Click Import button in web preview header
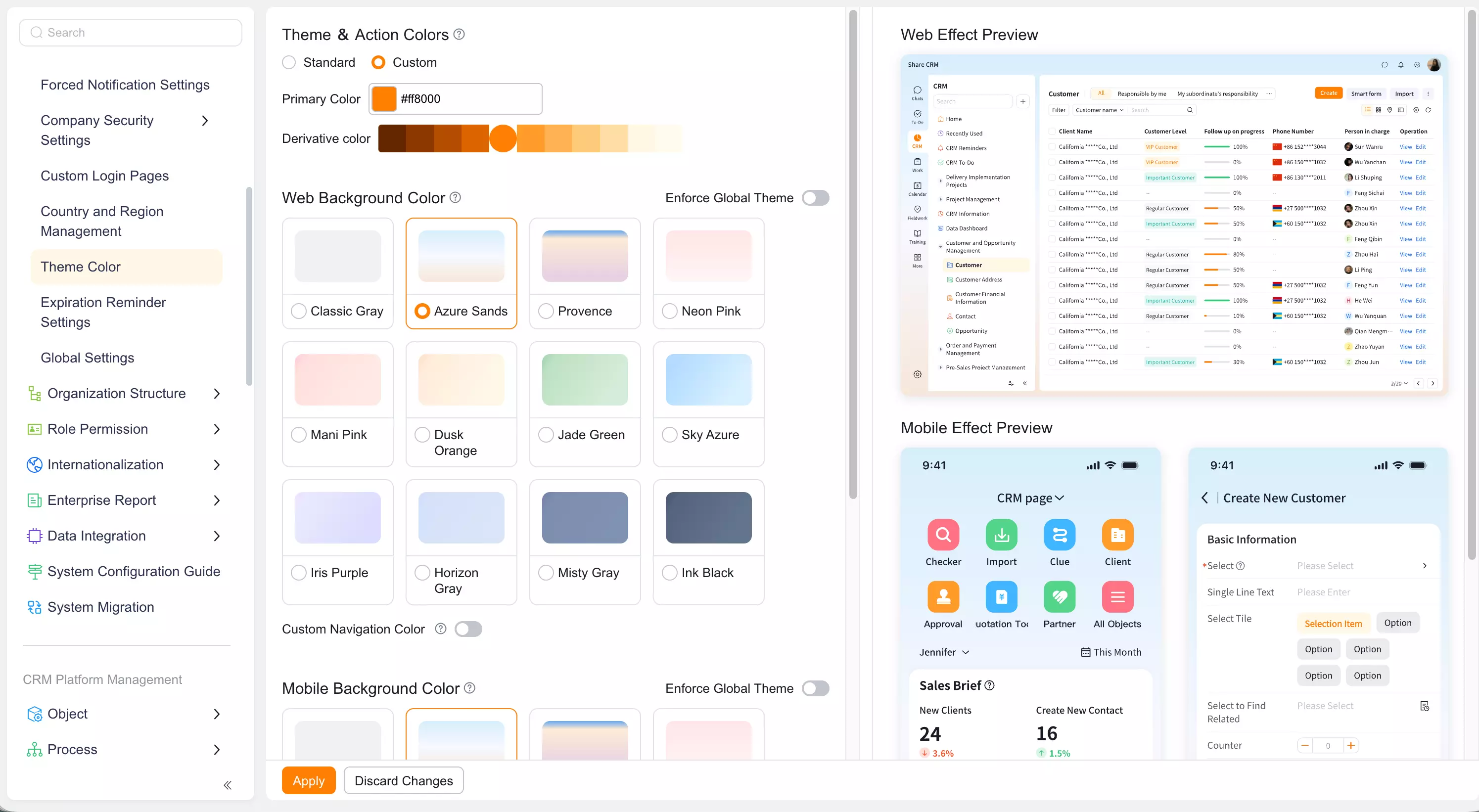The image size is (1479, 812). coord(1404,93)
